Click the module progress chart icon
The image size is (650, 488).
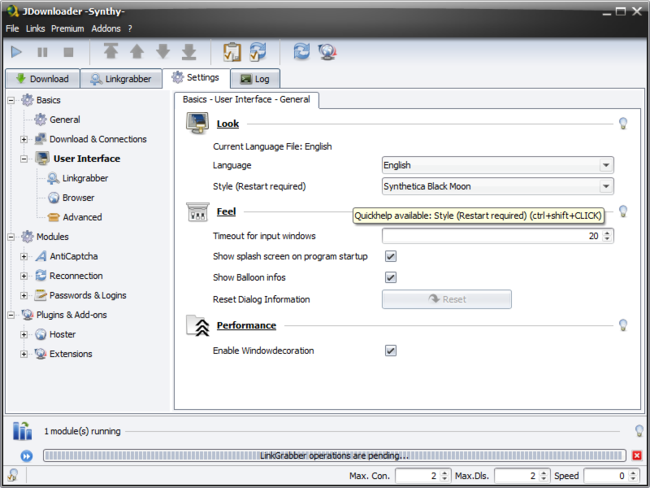pyautogui.click(x=22, y=430)
